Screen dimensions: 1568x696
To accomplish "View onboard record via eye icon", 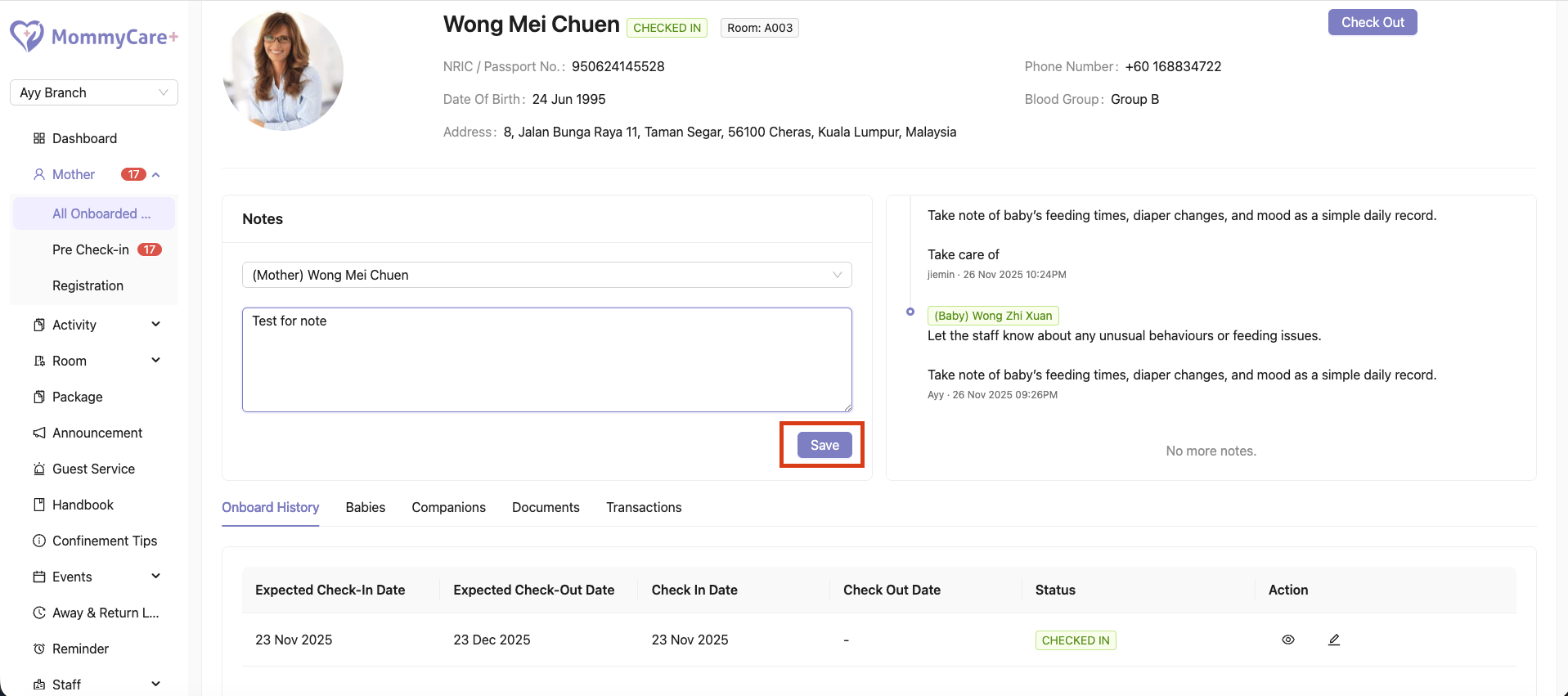I will (1288, 640).
